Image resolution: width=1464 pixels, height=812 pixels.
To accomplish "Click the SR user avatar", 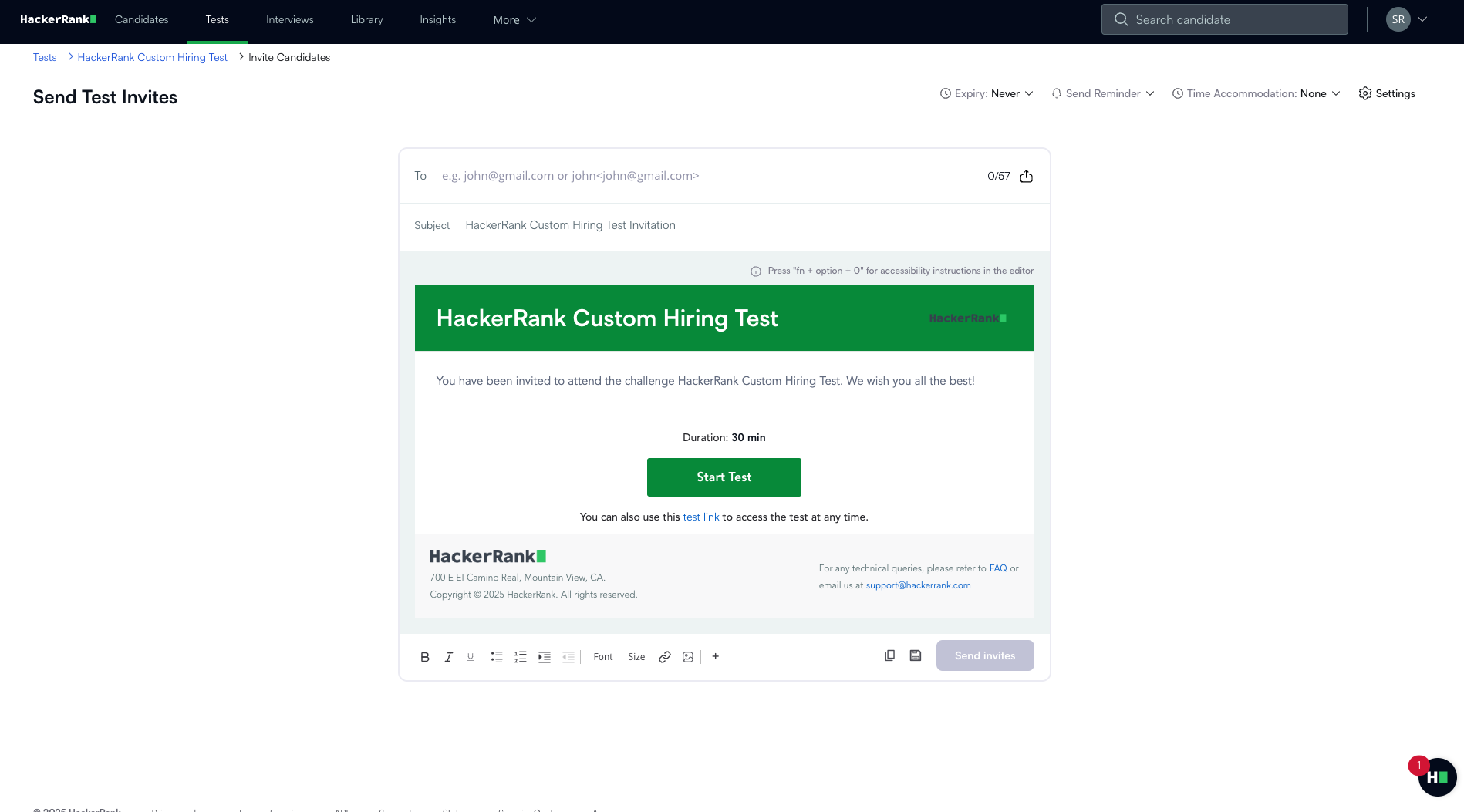I will pos(1398,19).
